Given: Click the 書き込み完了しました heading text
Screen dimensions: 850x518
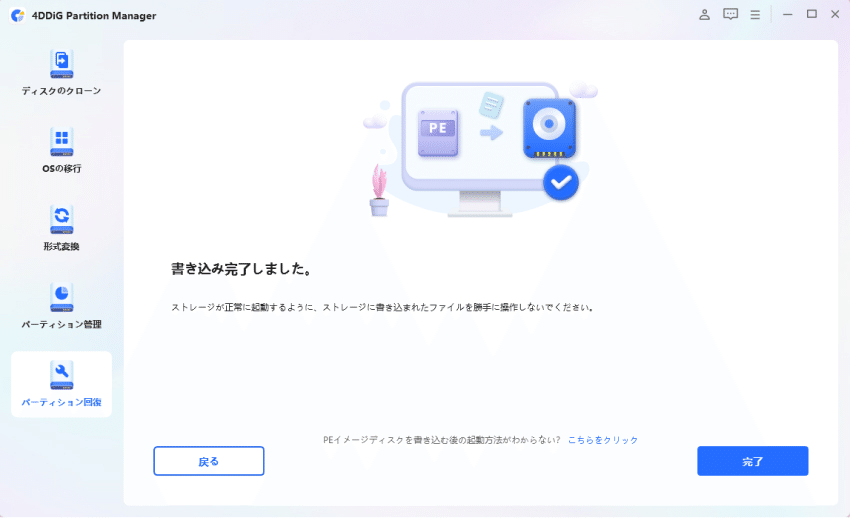Looking at the screenshot, I should click(241, 269).
